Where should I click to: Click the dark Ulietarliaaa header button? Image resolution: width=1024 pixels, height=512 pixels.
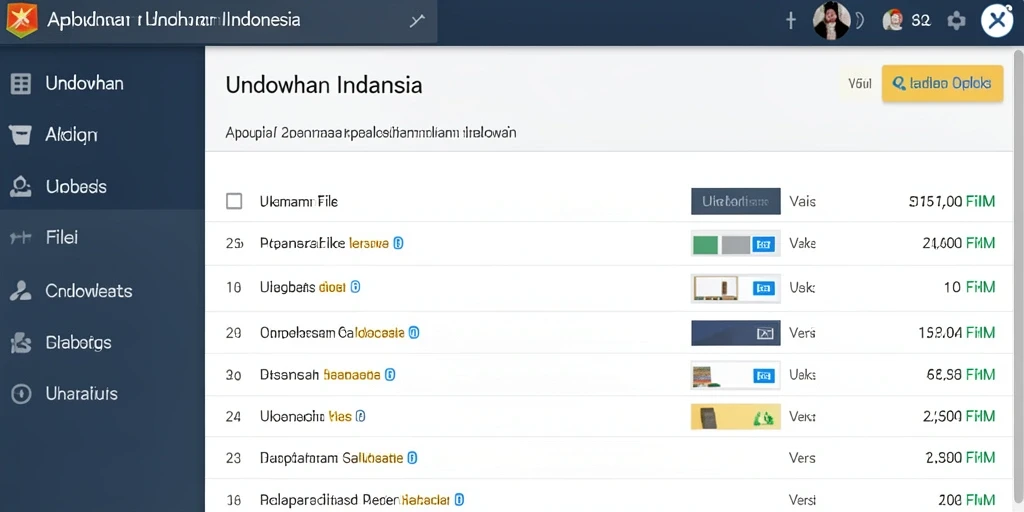tap(736, 201)
